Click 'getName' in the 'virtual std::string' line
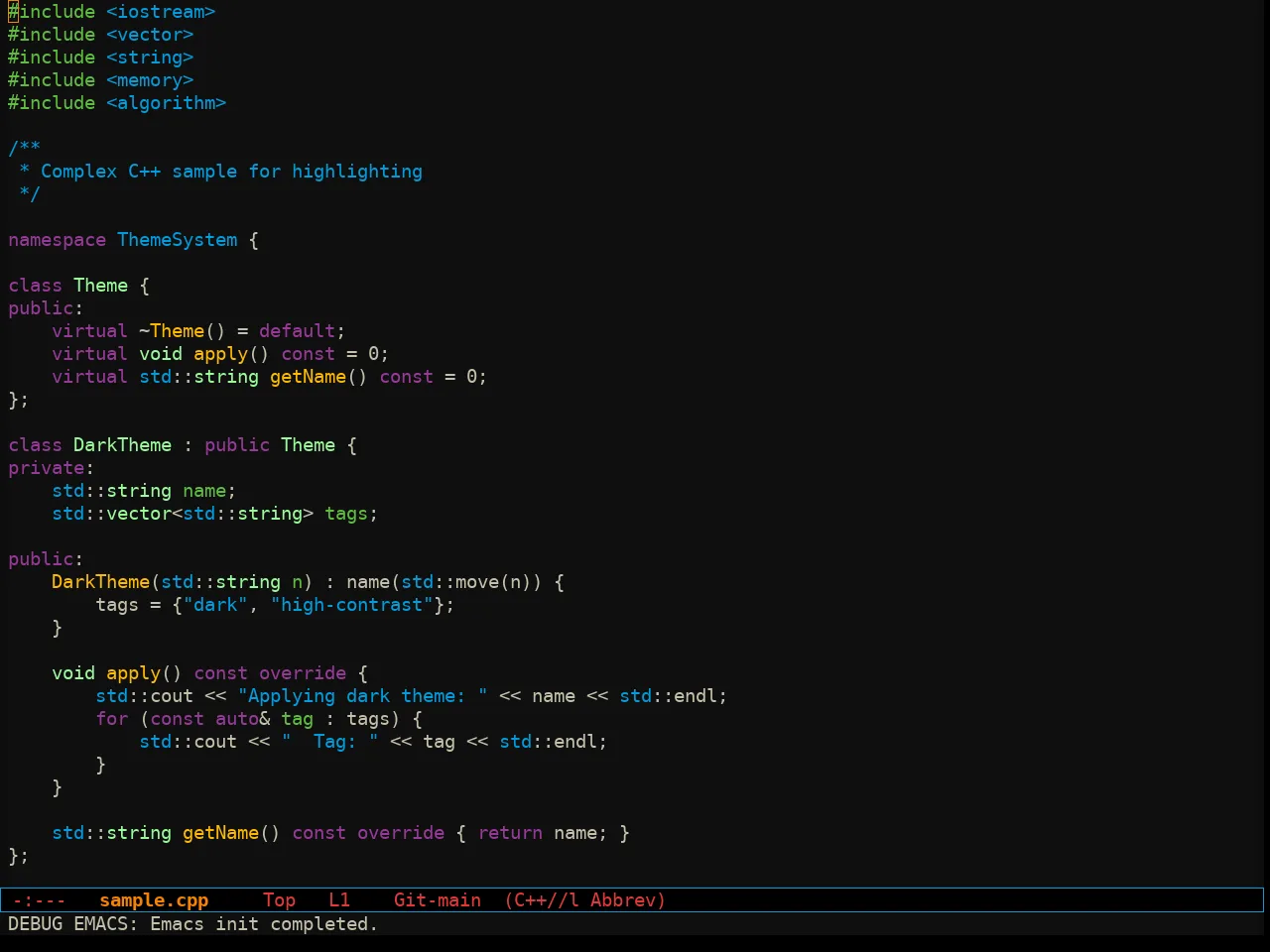The height and width of the screenshot is (952, 1270). coord(309,377)
